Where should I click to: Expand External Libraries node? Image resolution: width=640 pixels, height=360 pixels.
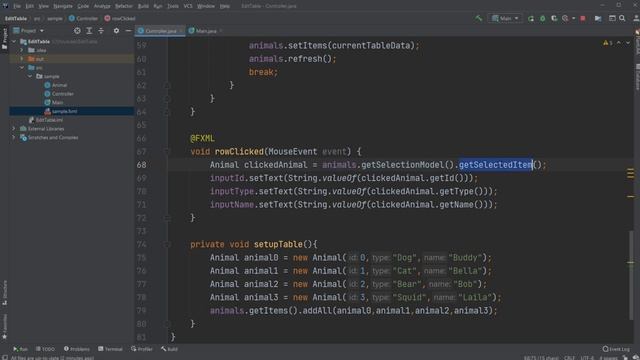(14, 129)
